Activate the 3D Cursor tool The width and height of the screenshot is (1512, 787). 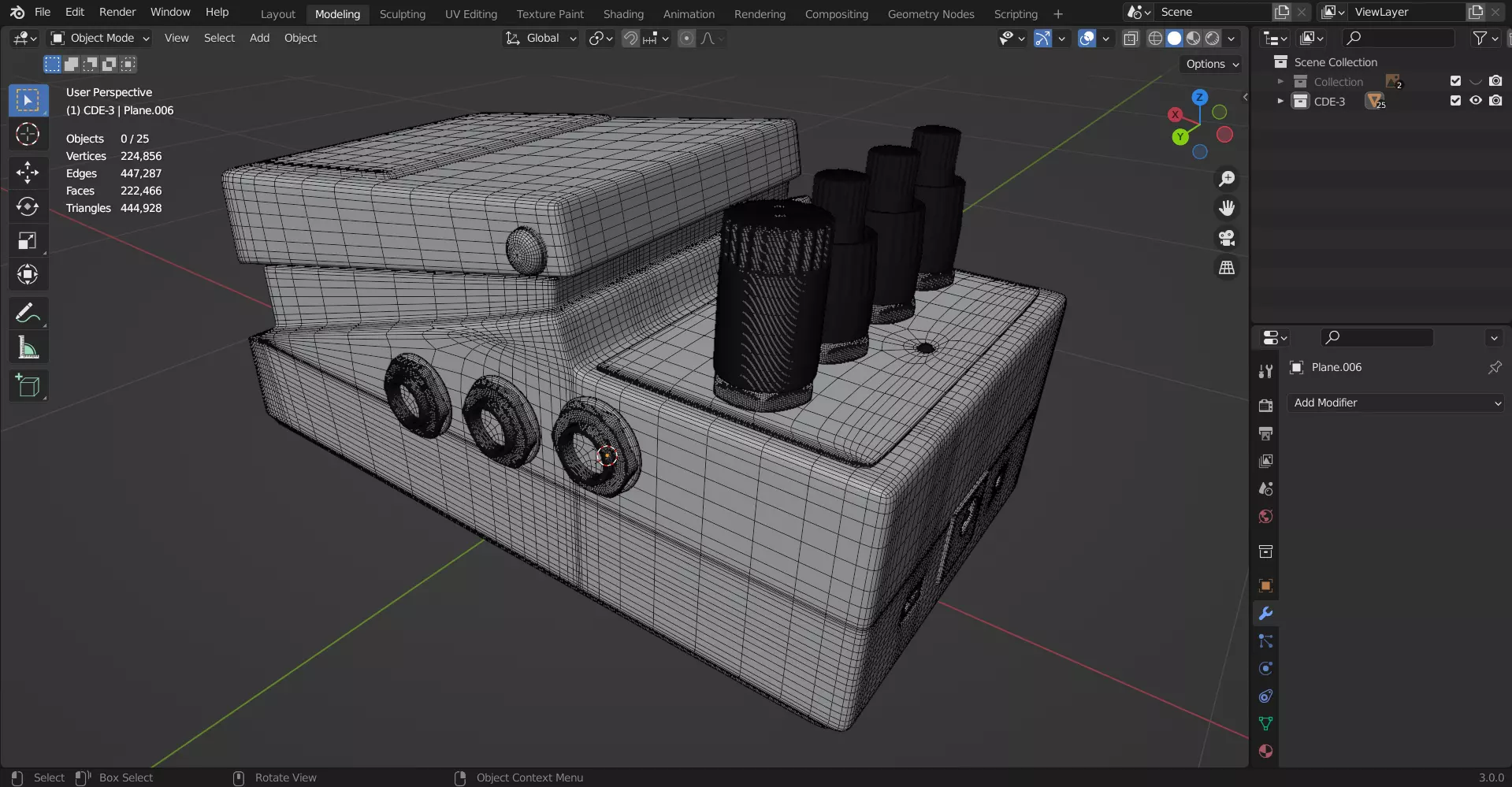28,135
